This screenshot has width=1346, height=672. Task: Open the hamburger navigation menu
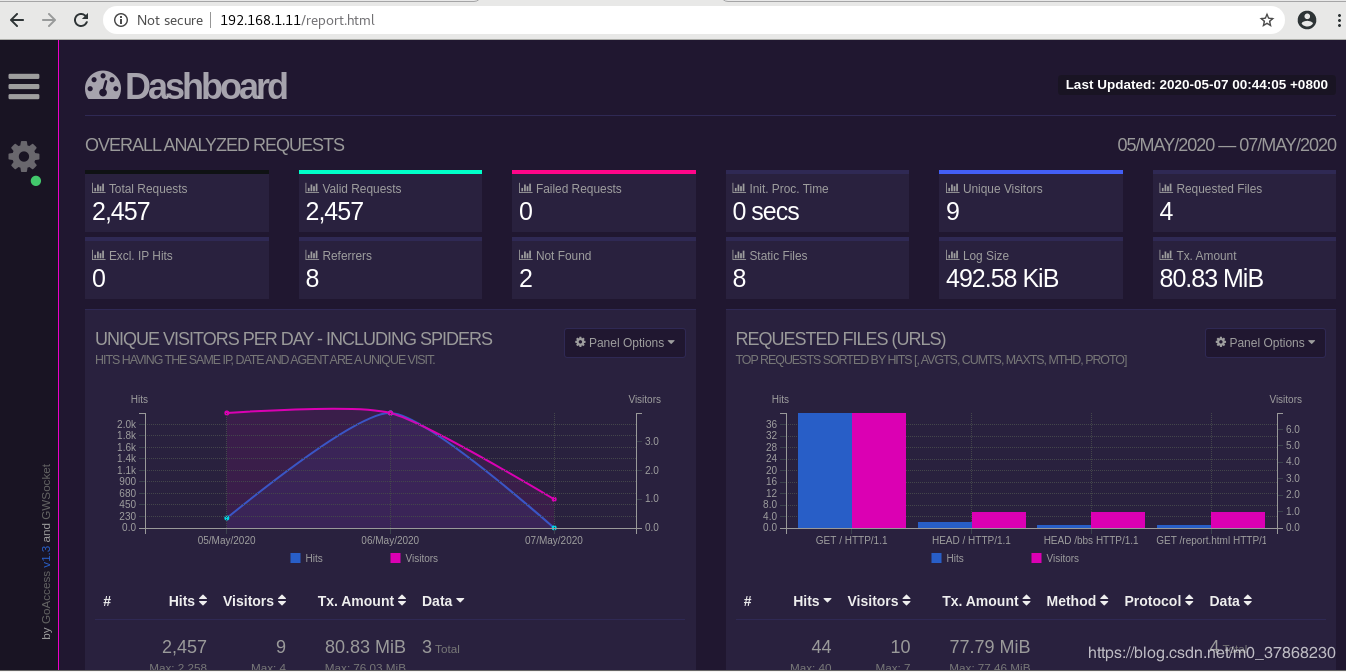tap(23, 87)
